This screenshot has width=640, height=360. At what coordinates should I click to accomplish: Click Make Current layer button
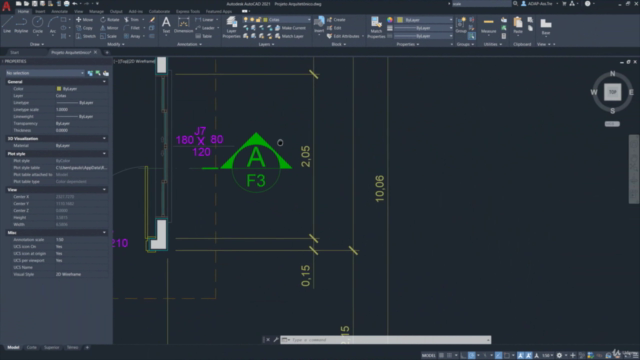[290, 28]
